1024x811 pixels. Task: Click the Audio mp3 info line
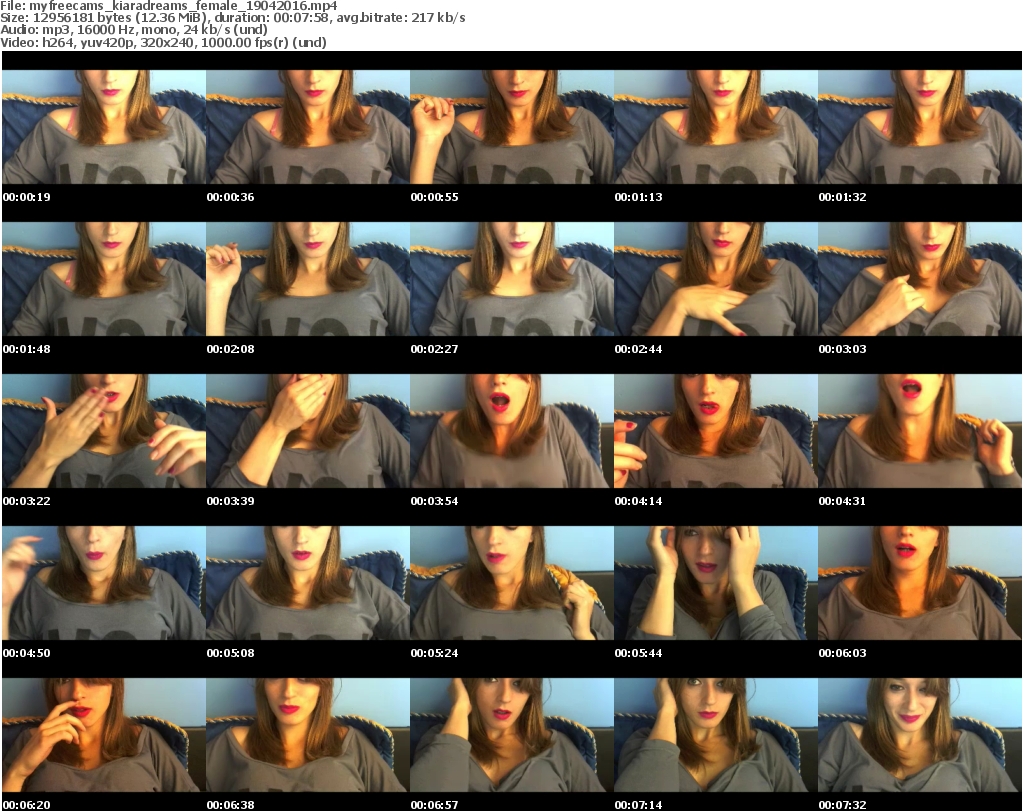[x=134, y=30]
